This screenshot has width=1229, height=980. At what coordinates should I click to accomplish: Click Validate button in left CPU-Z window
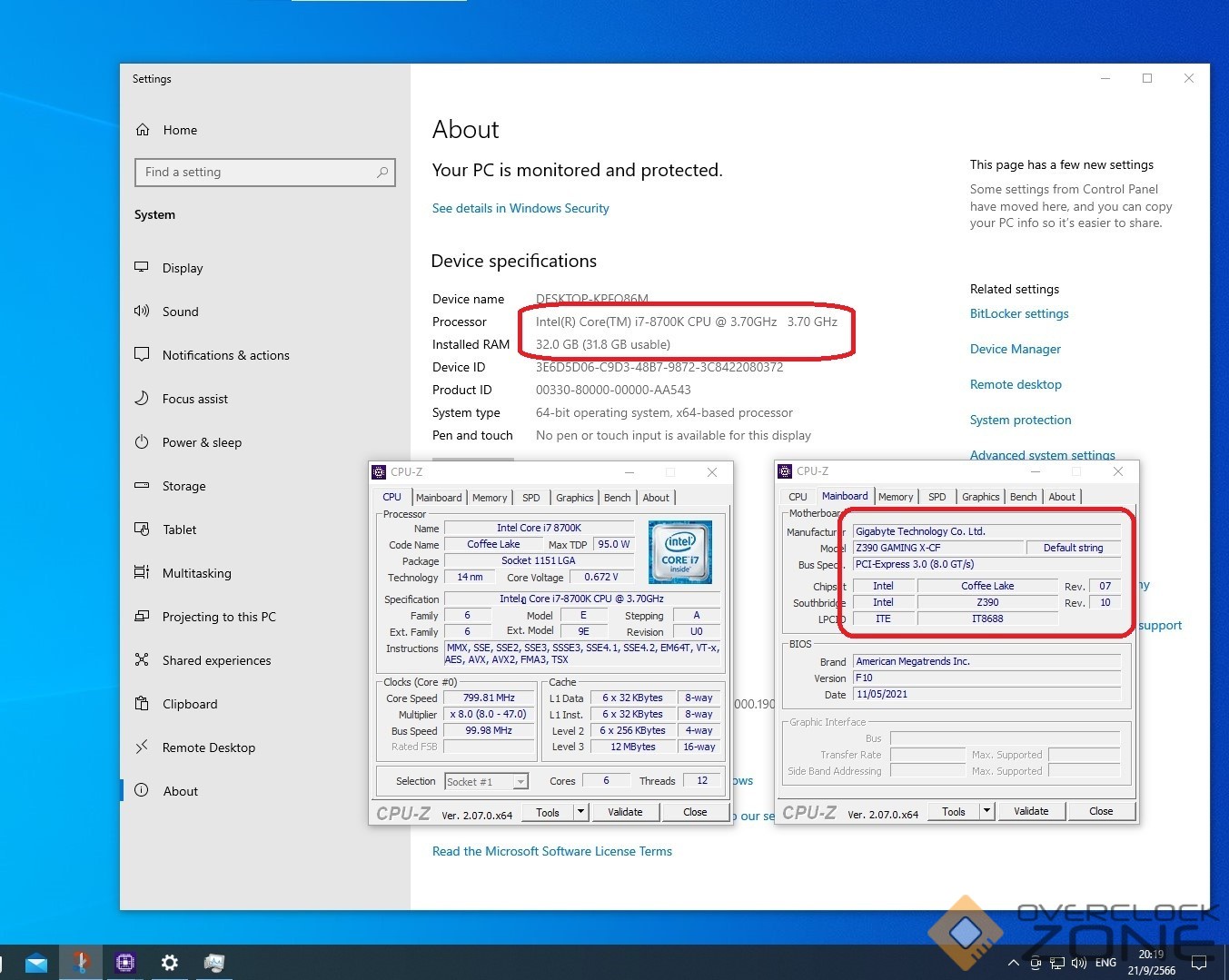(x=625, y=812)
